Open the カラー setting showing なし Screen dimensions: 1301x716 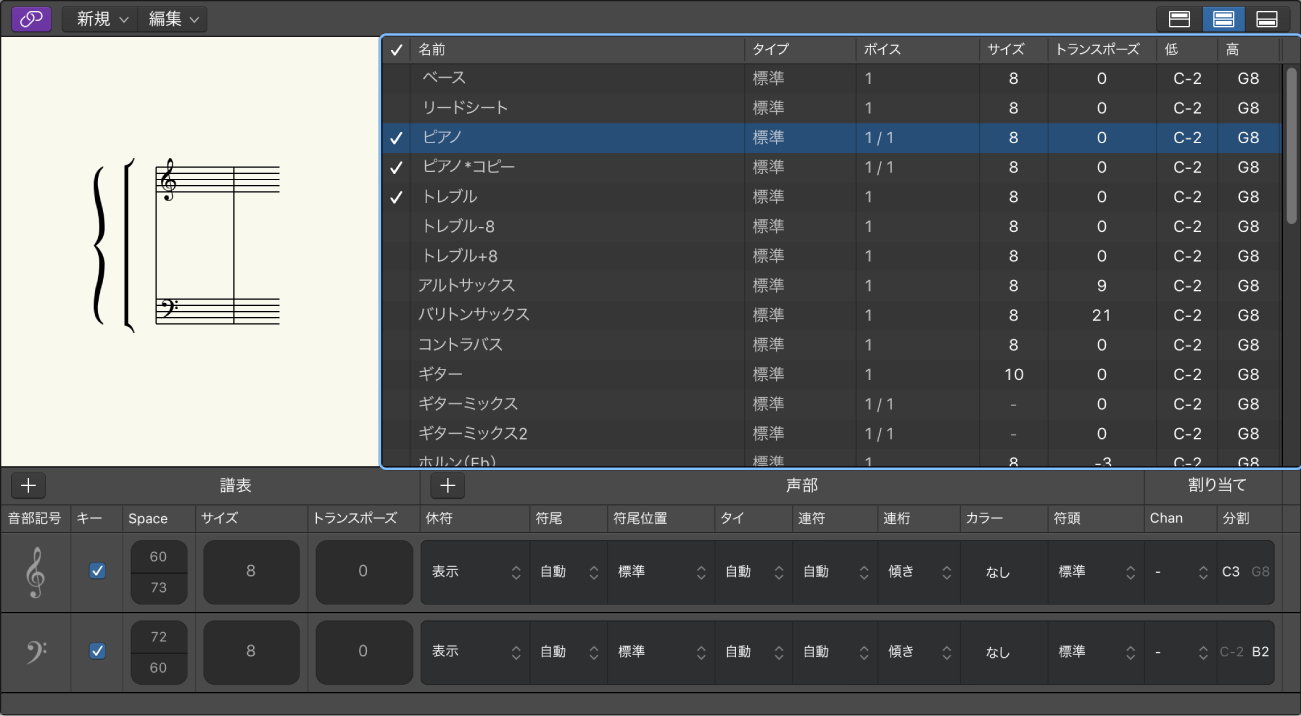tap(1001, 572)
